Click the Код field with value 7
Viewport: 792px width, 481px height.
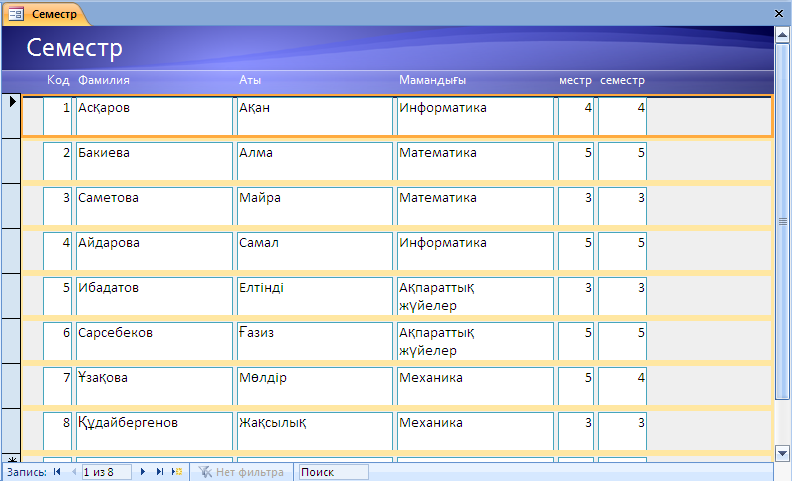pyautogui.click(x=58, y=386)
